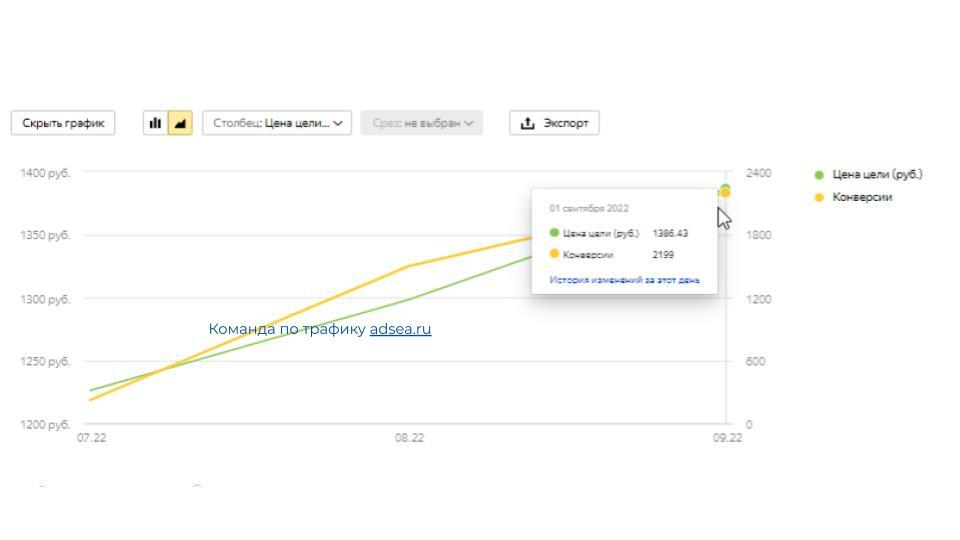Click the 08.22 axis label
960x540 pixels.
pos(408,438)
